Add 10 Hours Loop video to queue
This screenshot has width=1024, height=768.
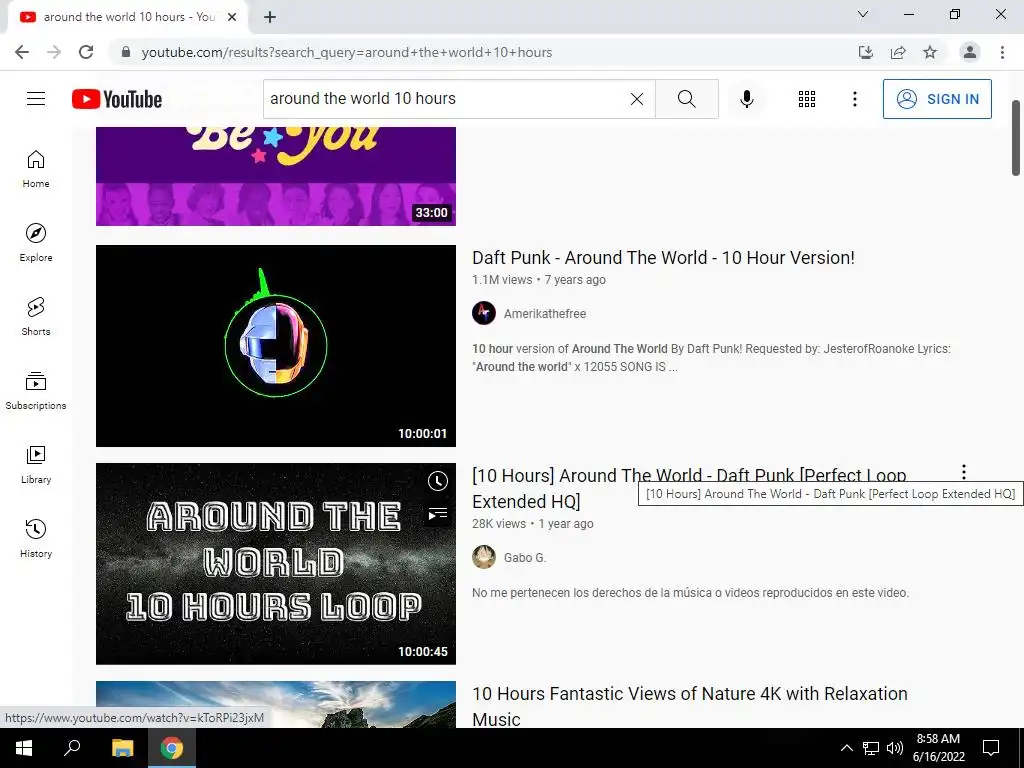coord(438,515)
